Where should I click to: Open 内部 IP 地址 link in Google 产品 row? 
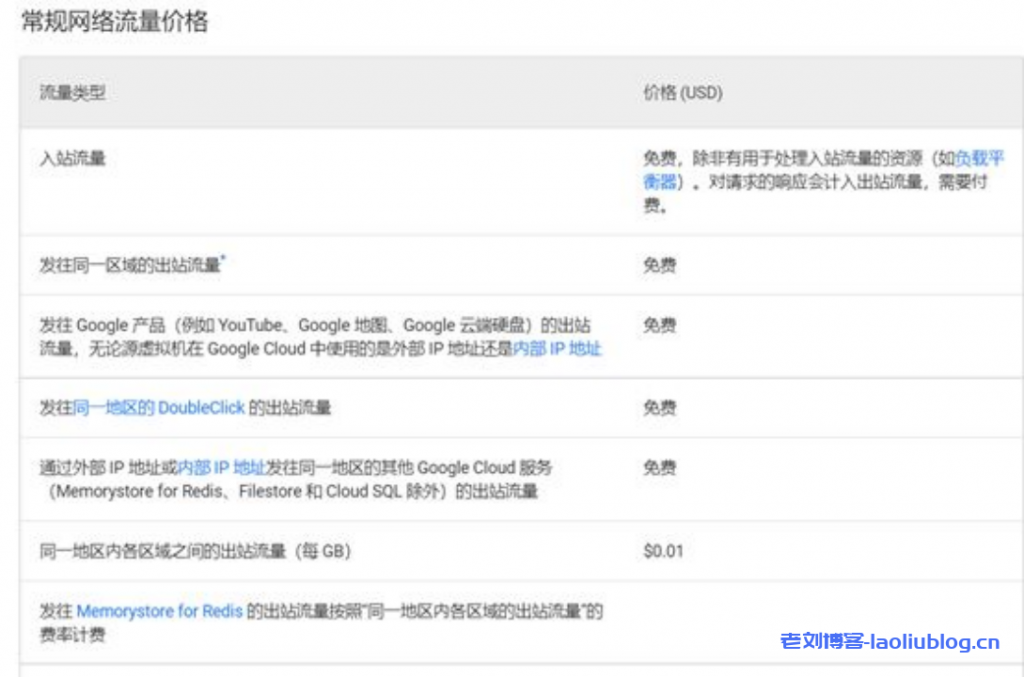557,349
